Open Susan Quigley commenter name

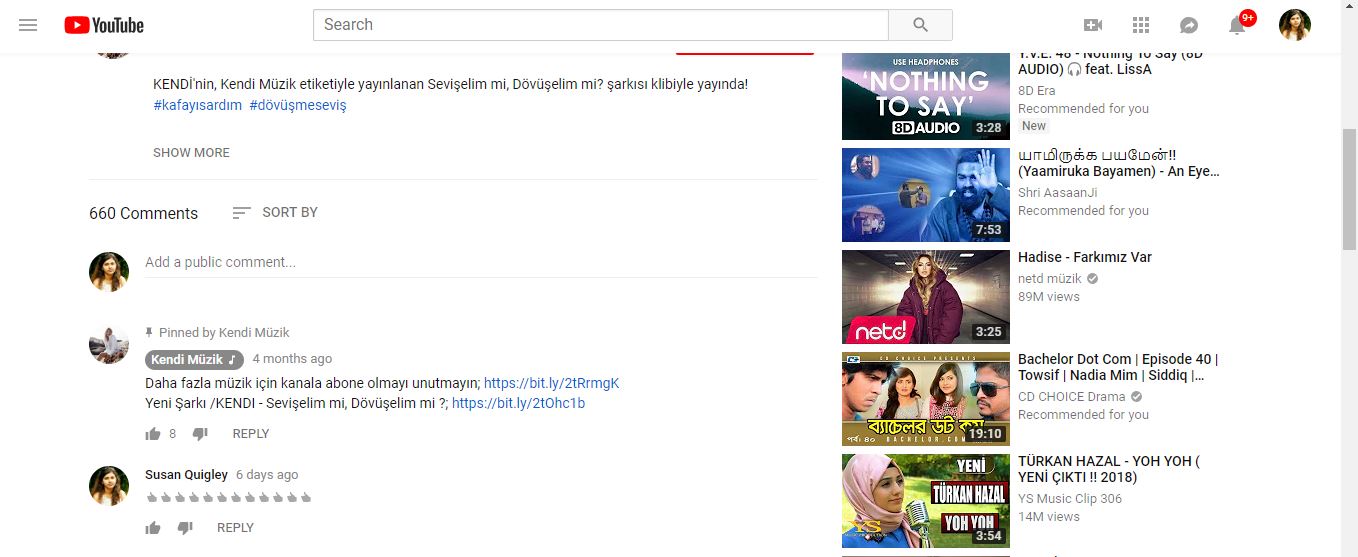[x=186, y=475]
